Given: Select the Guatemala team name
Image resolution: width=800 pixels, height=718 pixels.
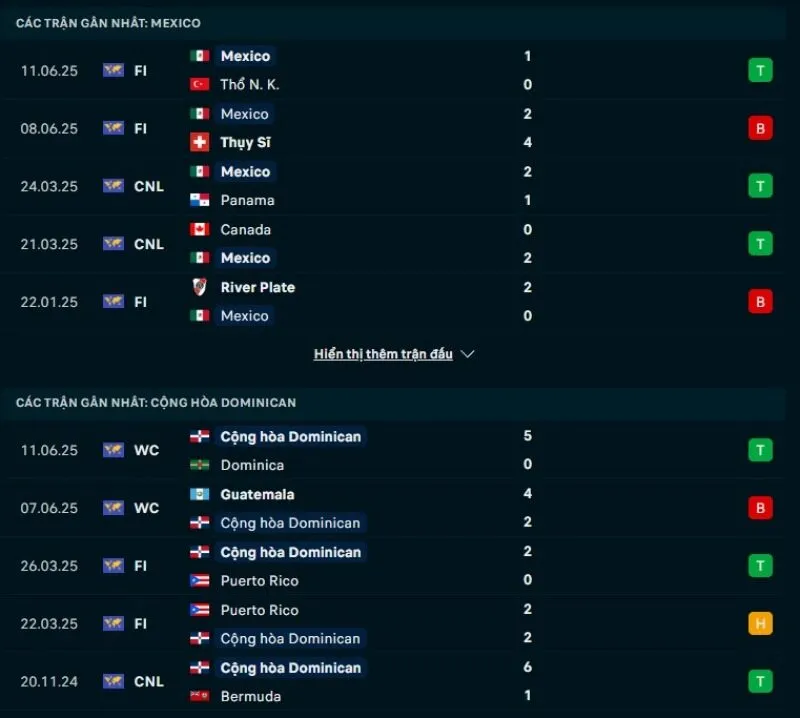Looking at the screenshot, I should [x=257, y=494].
